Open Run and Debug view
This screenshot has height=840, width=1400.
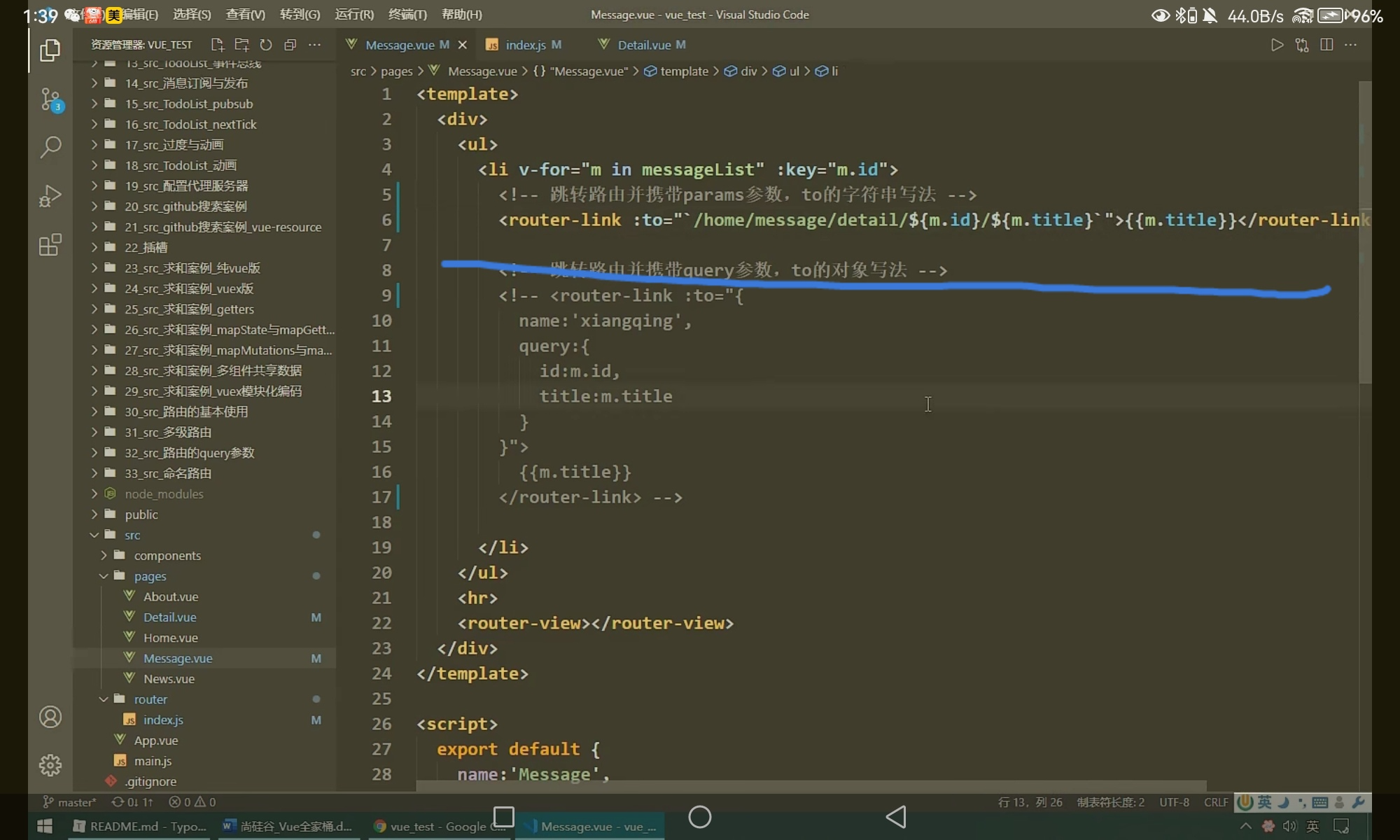50,196
